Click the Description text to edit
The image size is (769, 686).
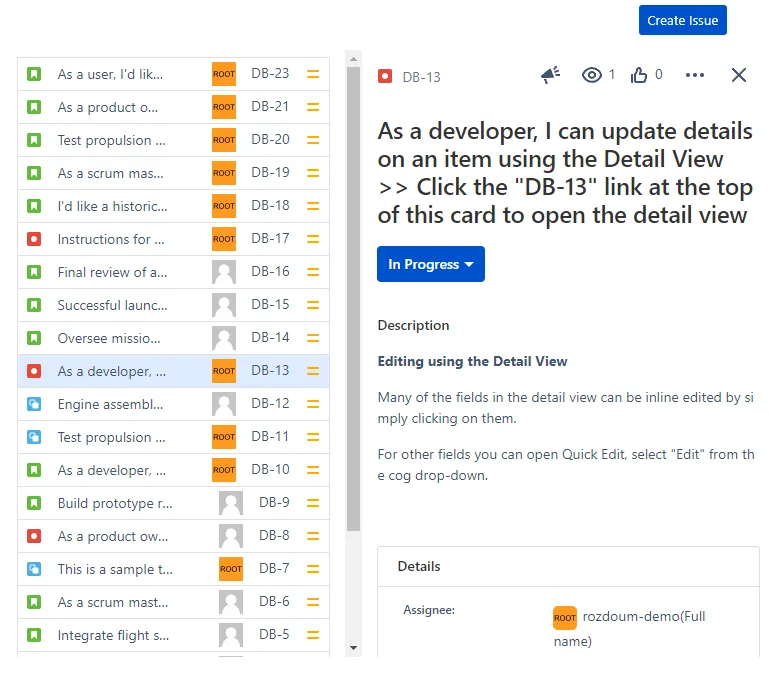click(x=566, y=418)
